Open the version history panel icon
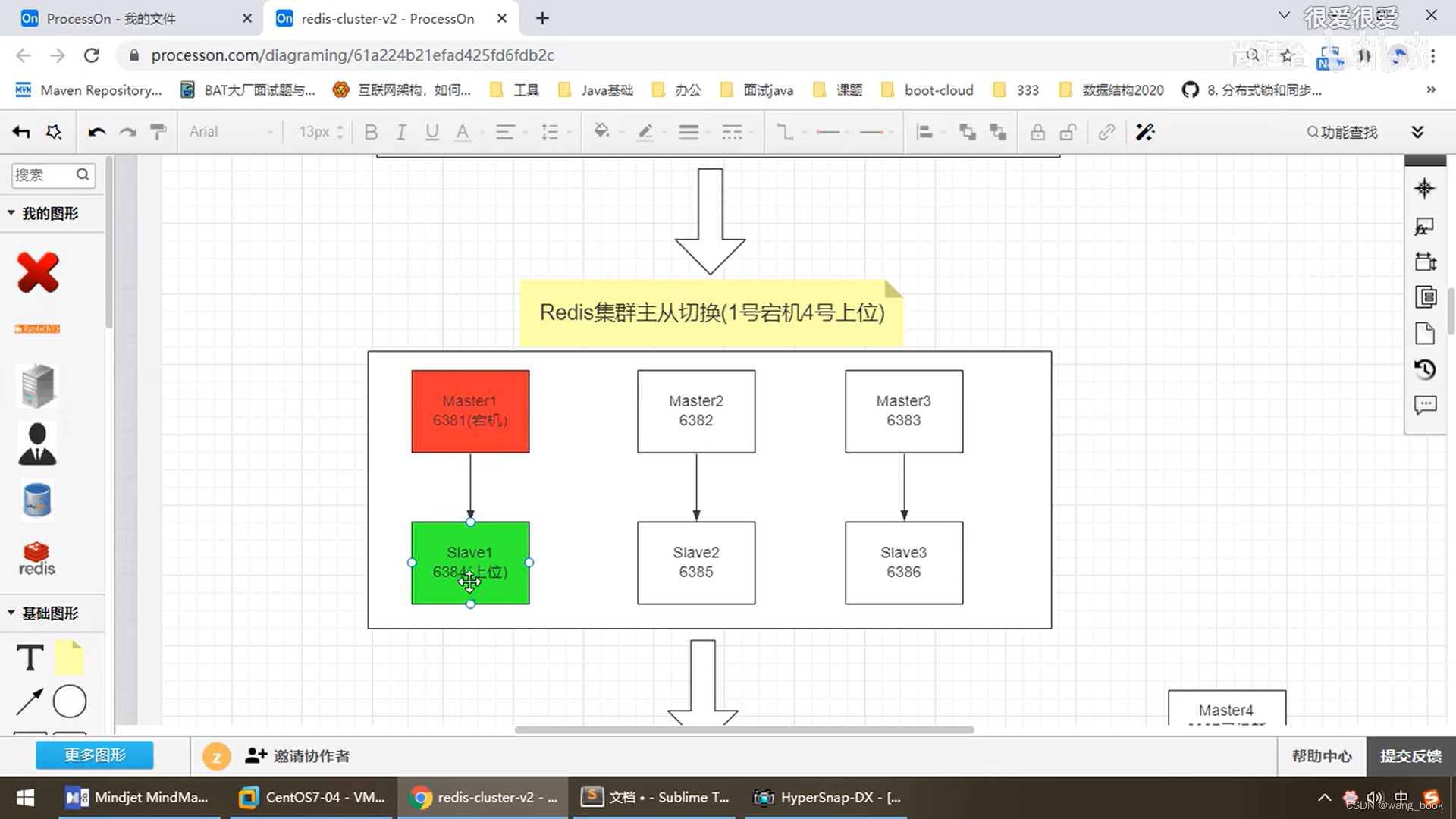1456x819 pixels. pyautogui.click(x=1425, y=369)
